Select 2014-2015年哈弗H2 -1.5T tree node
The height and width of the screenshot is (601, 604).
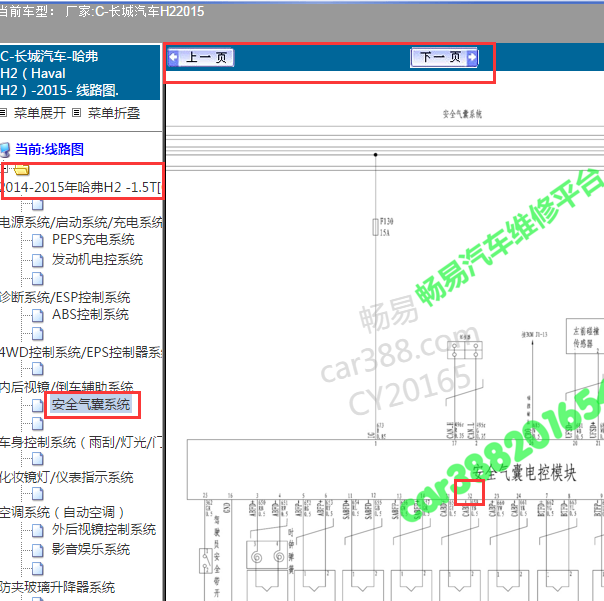coord(80,187)
